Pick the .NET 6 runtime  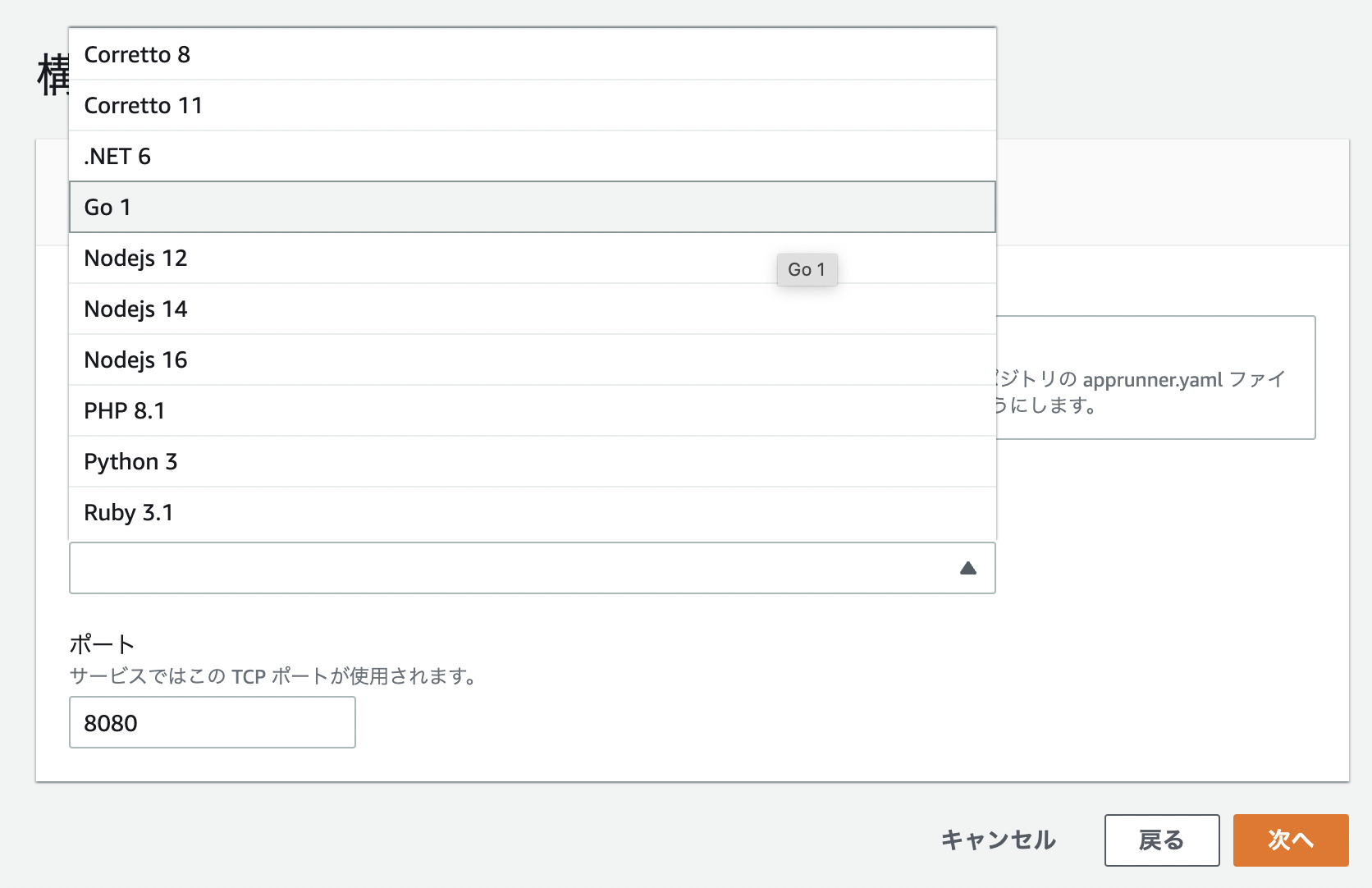click(532, 156)
